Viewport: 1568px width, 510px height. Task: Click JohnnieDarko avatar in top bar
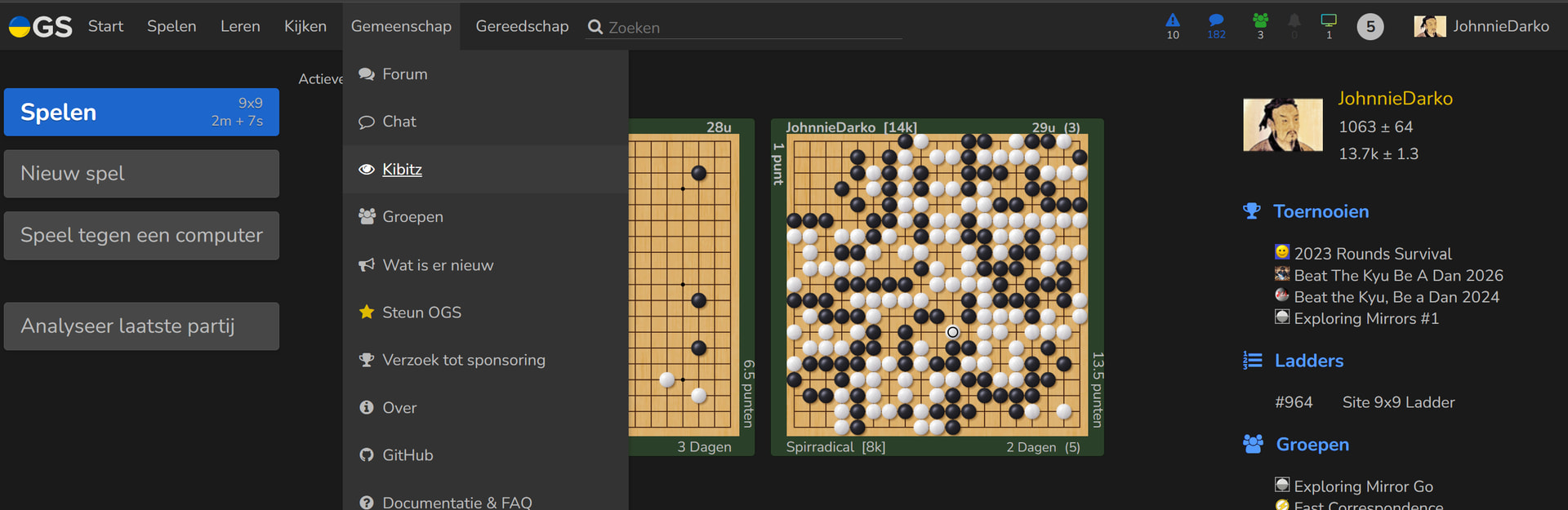[x=1429, y=27]
